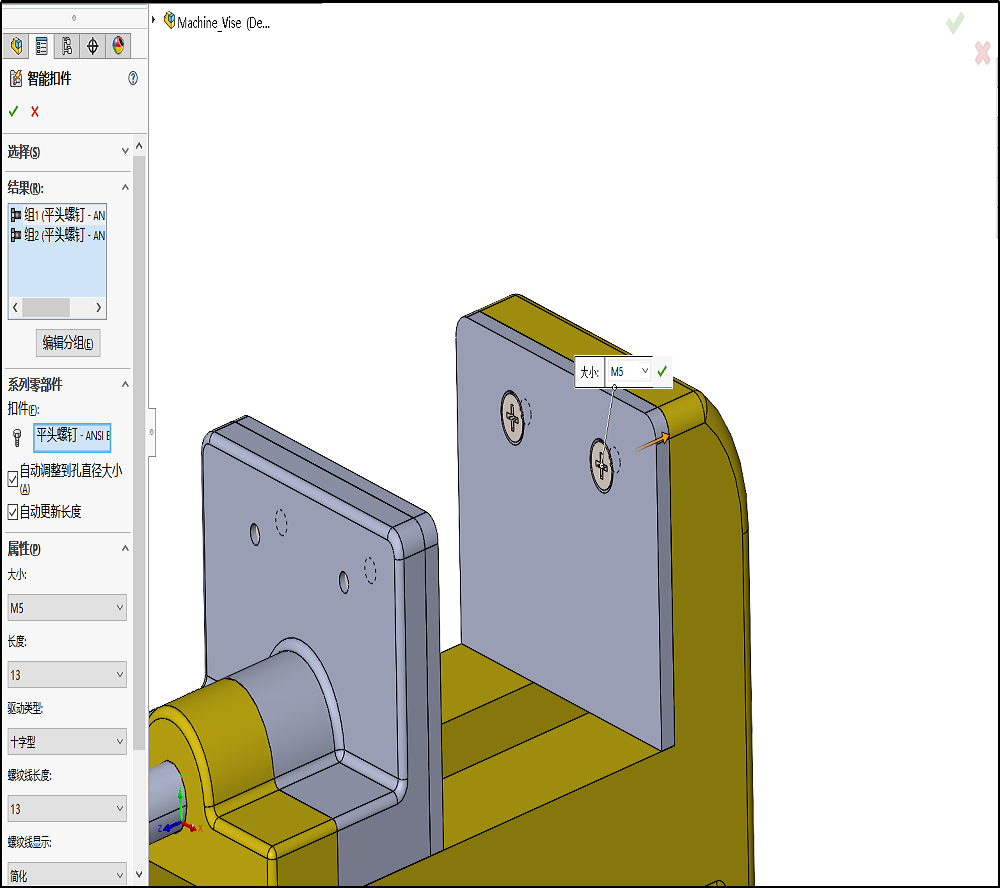Expand the 选择(S) section

[125, 151]
